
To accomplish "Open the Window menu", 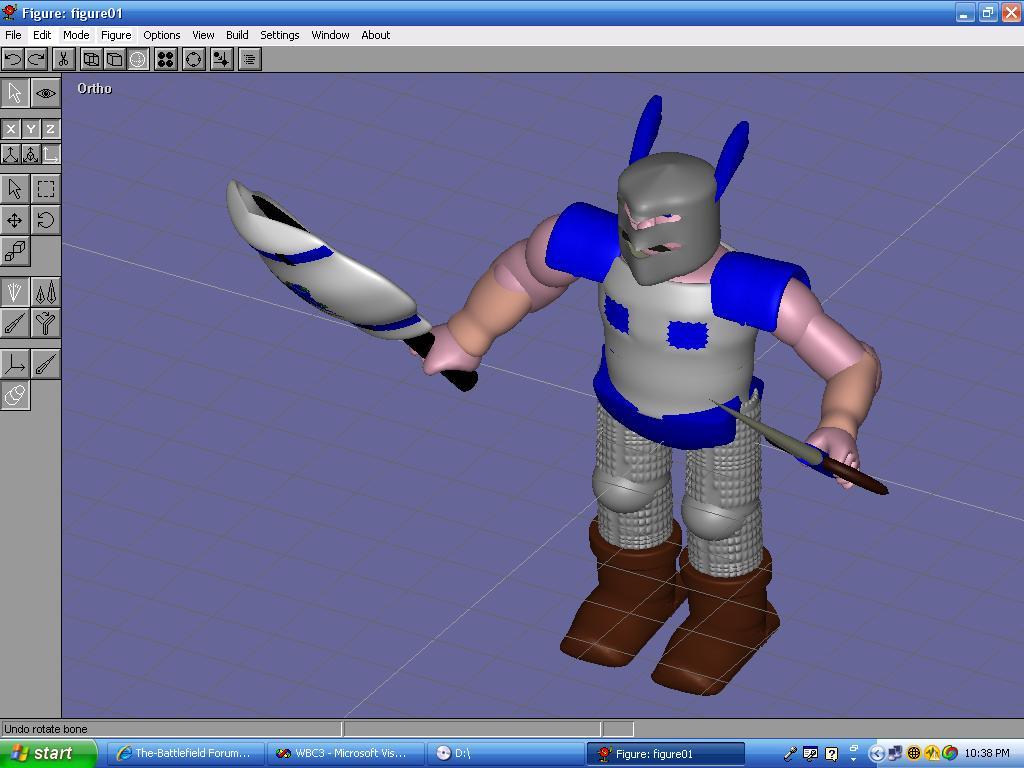I will pos(330,35).
